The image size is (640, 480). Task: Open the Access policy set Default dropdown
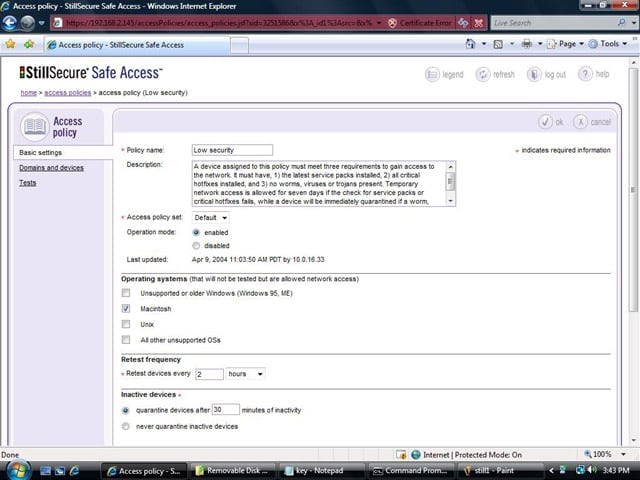pos(211,218)
